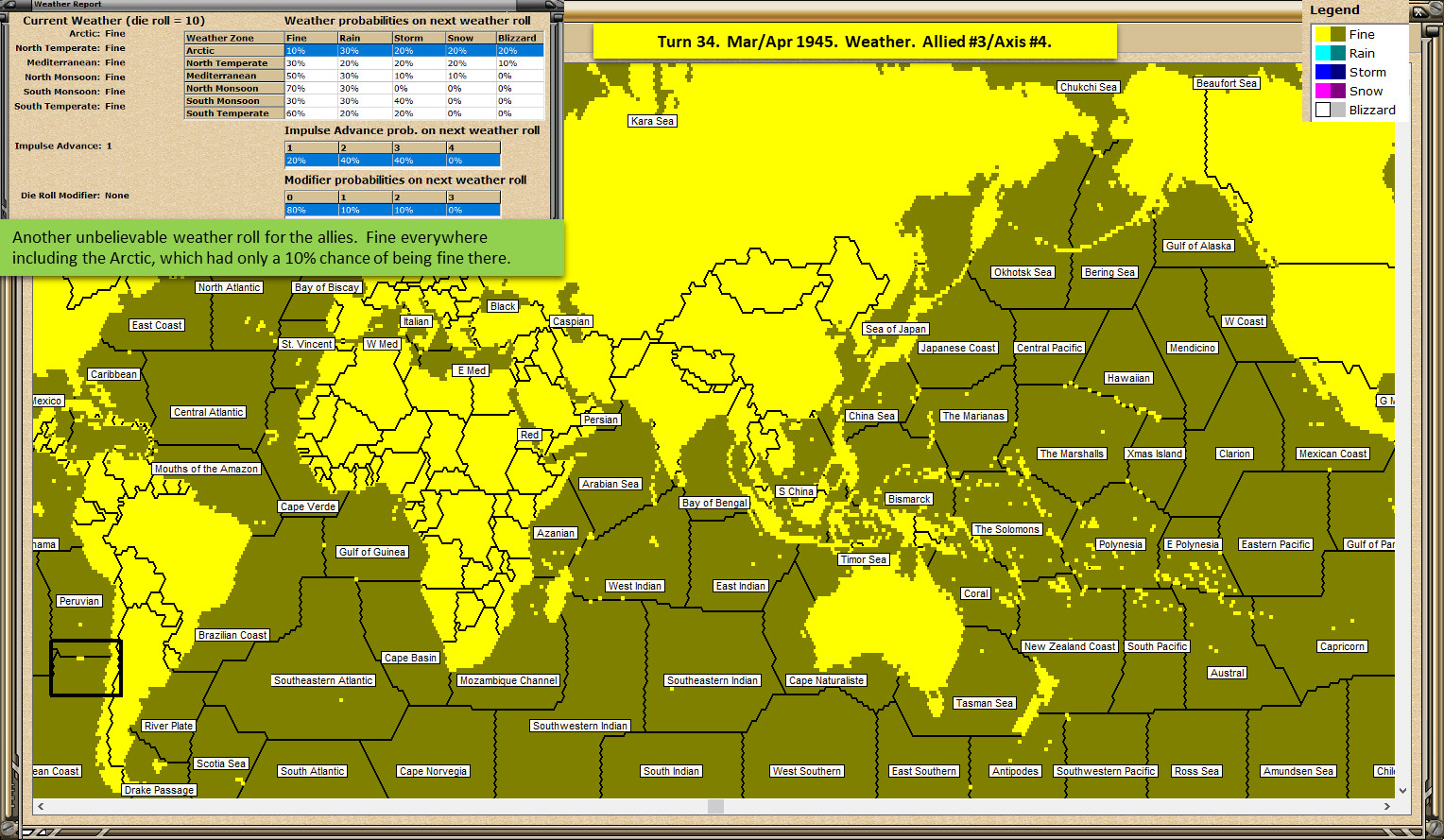Viewport: 1444px width, 840px height.
Task: Click the Mouths of the Amazon label
Action: click(x=206, y=469)
